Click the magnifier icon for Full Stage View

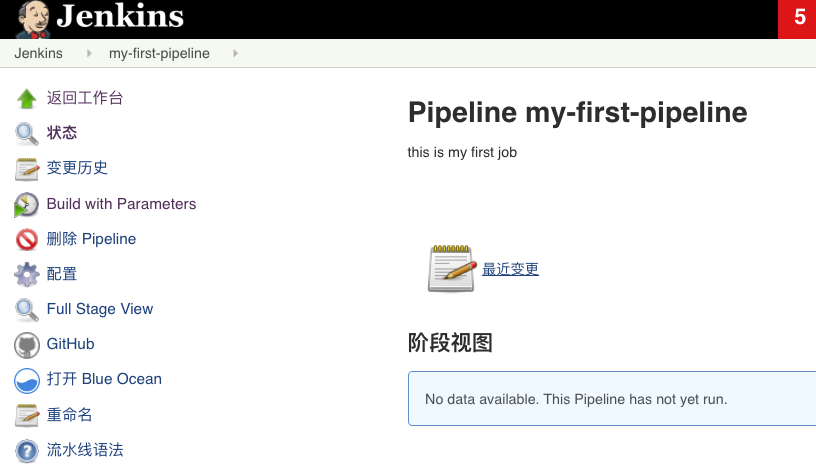pyautogui.click(x=27, y=310)
